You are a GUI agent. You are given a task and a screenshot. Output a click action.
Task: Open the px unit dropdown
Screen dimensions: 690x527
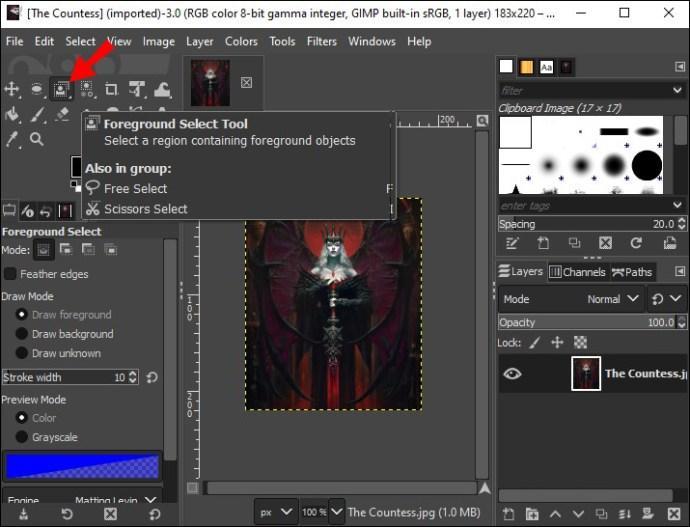[x=276, y=512]
